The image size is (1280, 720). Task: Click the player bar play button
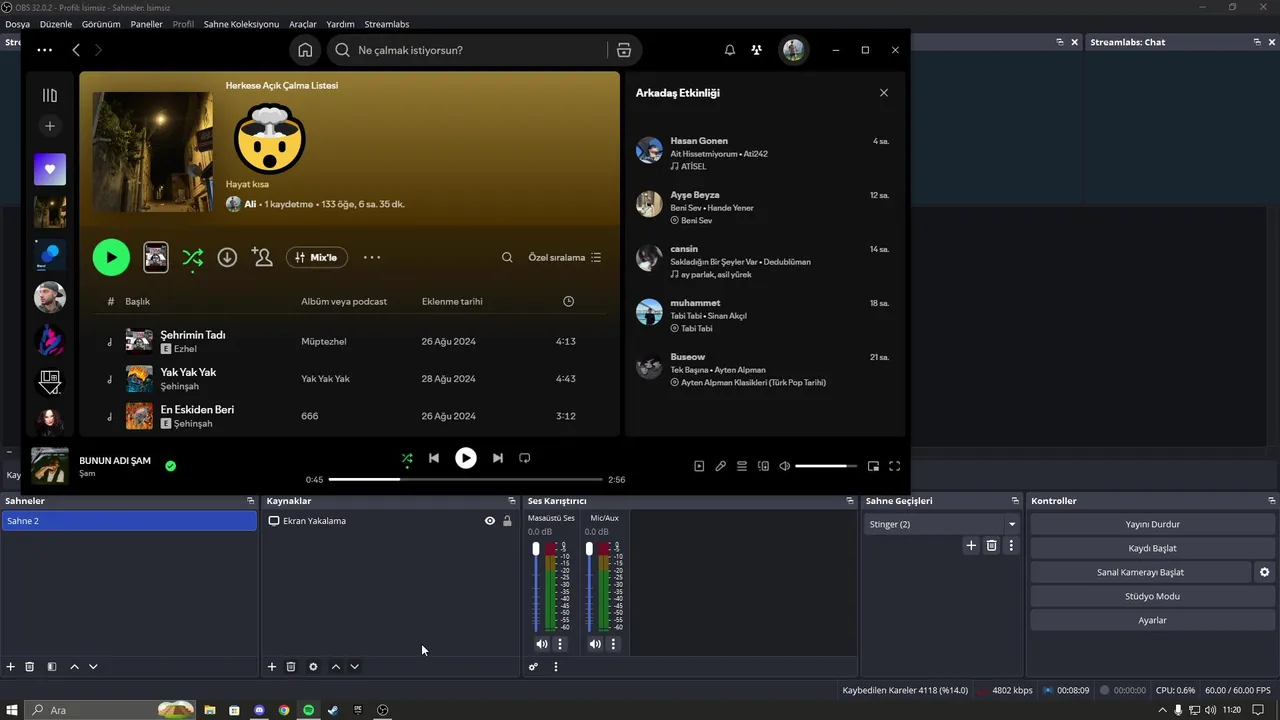tap(466, 458)
